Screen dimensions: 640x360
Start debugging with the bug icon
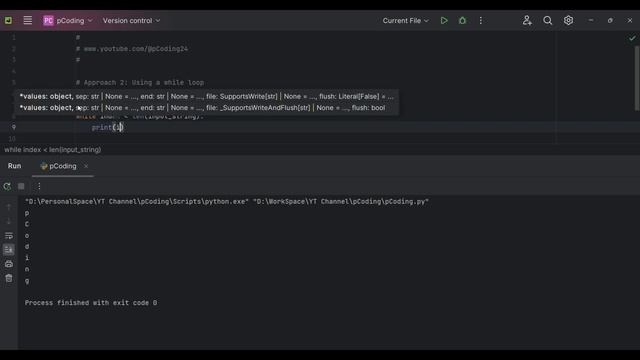462,20
